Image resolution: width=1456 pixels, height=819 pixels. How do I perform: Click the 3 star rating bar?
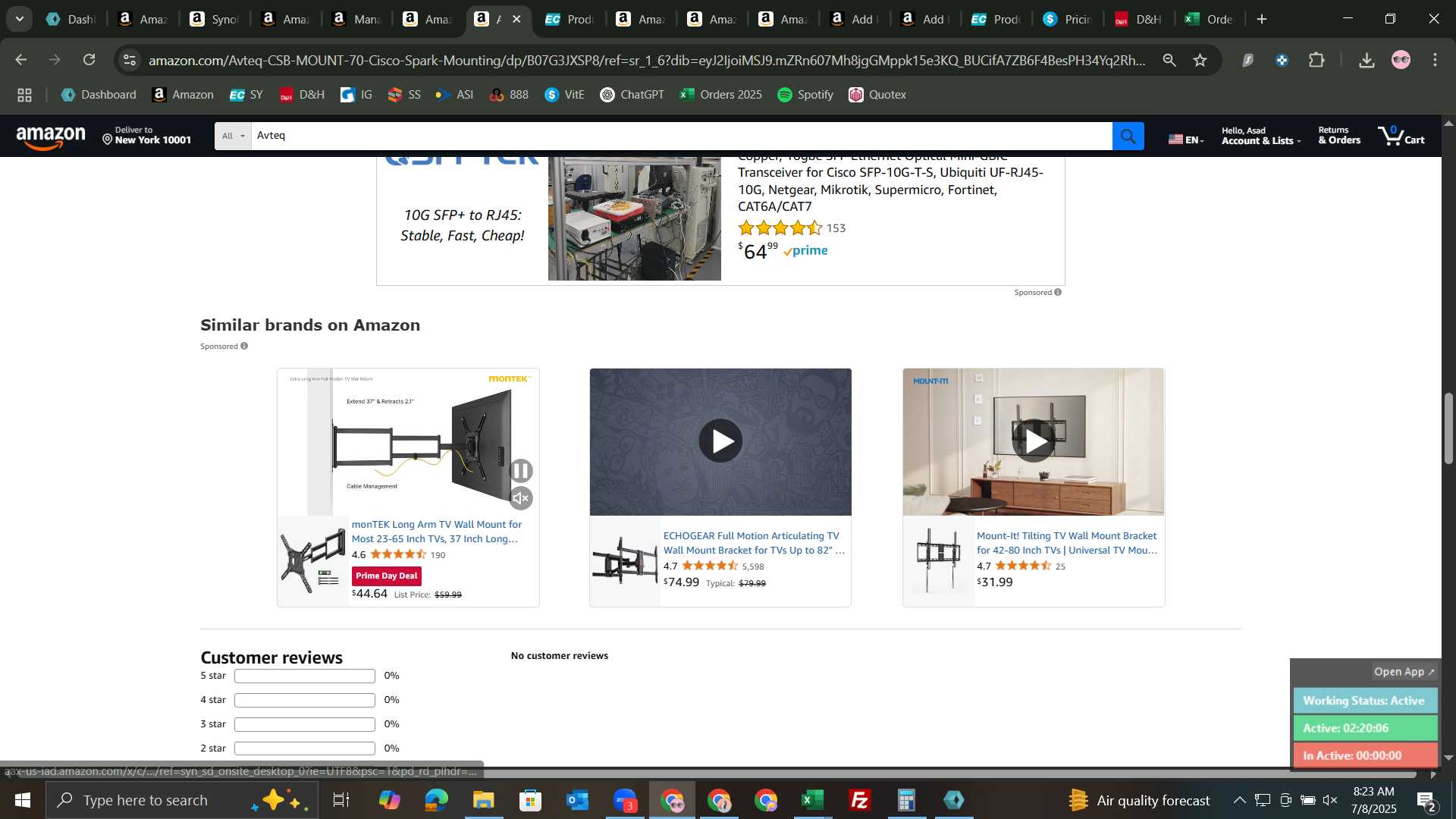304,724
